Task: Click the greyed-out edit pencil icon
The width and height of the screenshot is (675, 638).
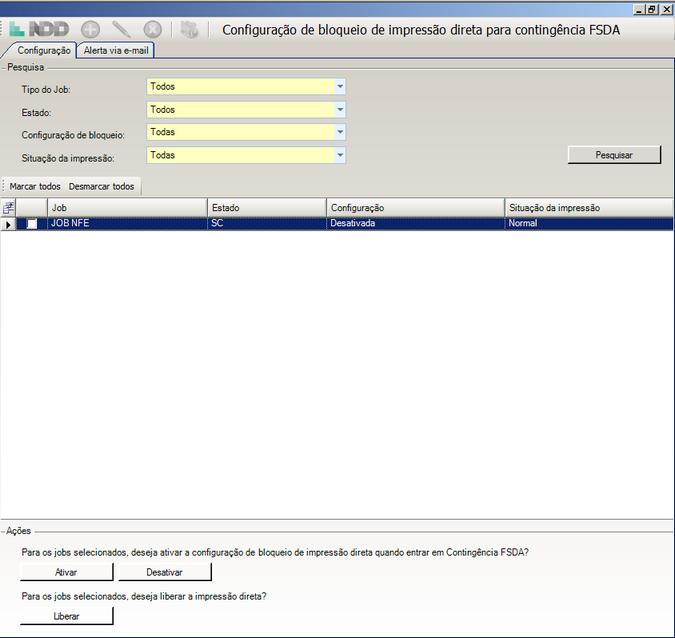Action: (x=121, y=30)
